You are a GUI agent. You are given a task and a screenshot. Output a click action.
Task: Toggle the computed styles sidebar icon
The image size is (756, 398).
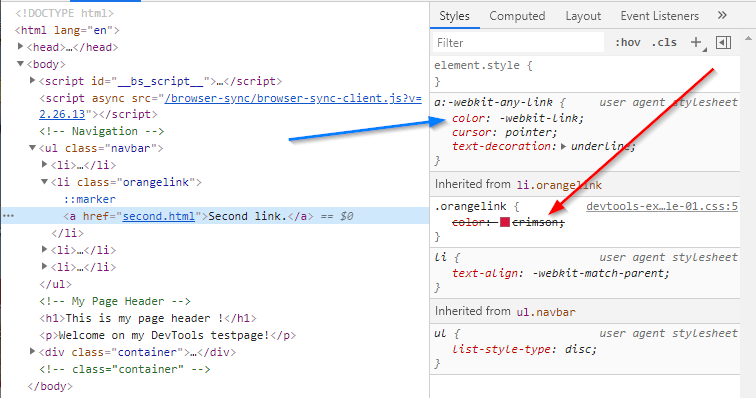pyautogui.click(x=723, y=42)
